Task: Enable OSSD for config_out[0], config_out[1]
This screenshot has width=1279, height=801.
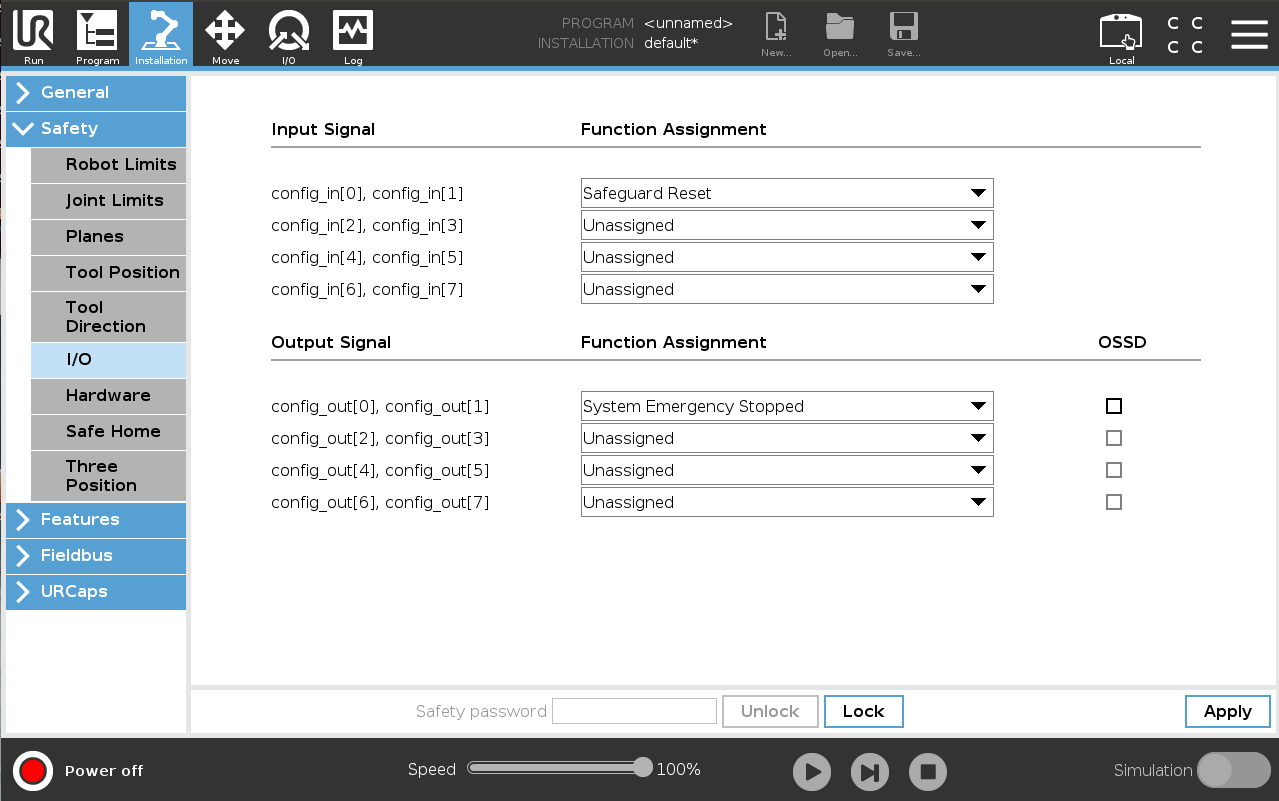Action: point(1114,406)
